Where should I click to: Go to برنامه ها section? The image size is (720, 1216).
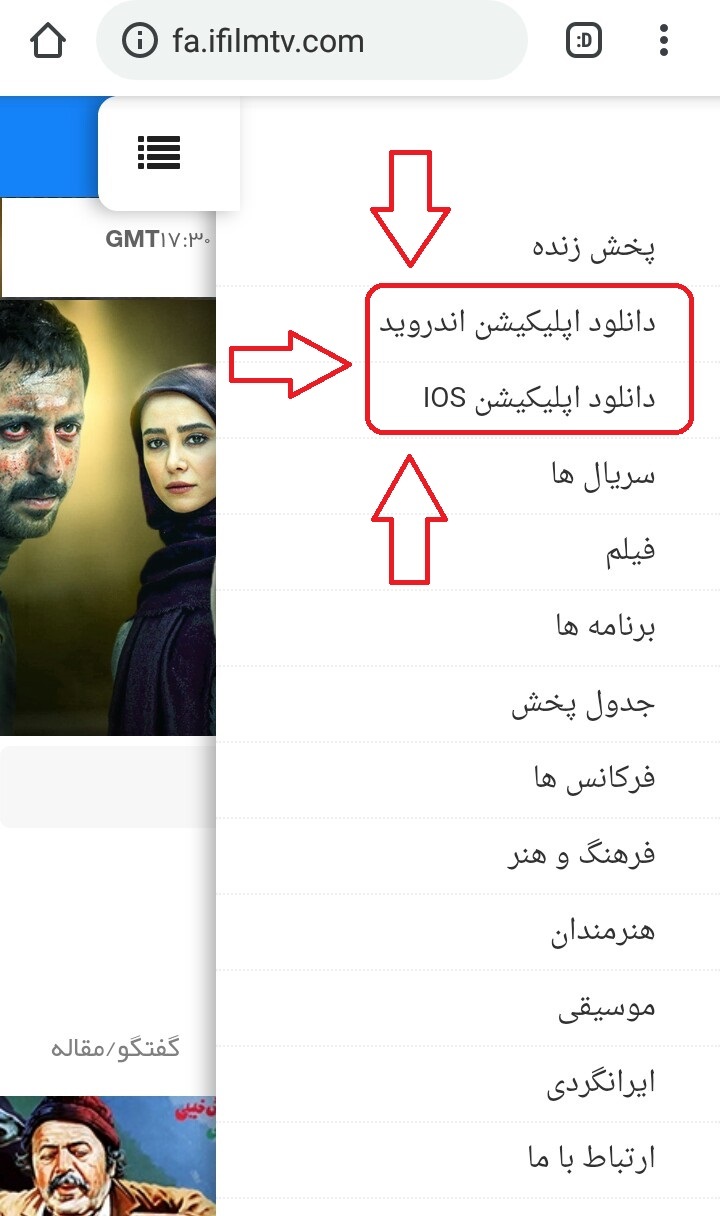coord(468,628)
